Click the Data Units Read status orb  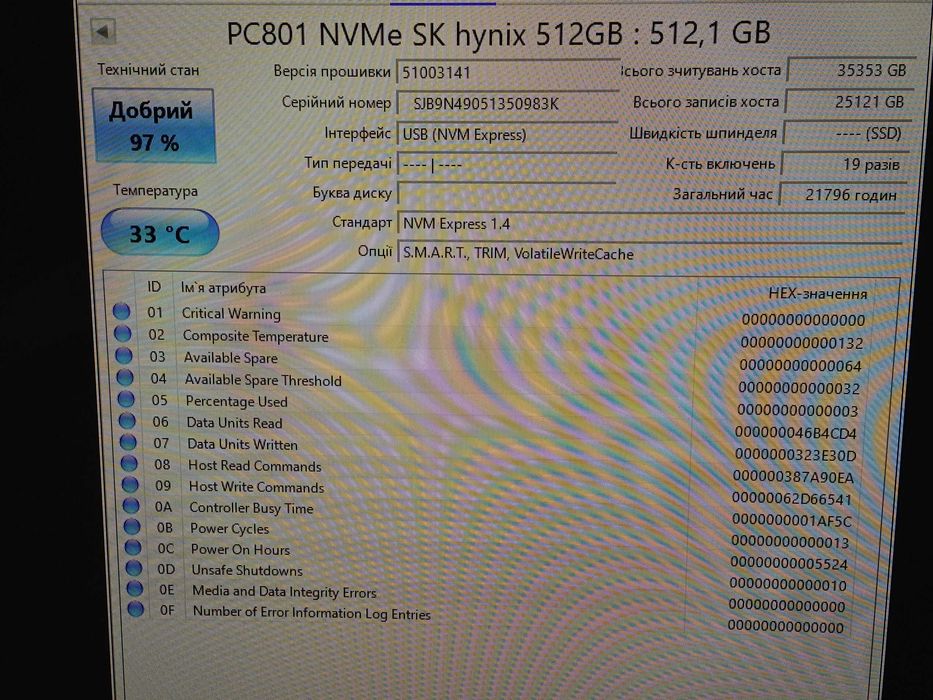tap(127, 420)
